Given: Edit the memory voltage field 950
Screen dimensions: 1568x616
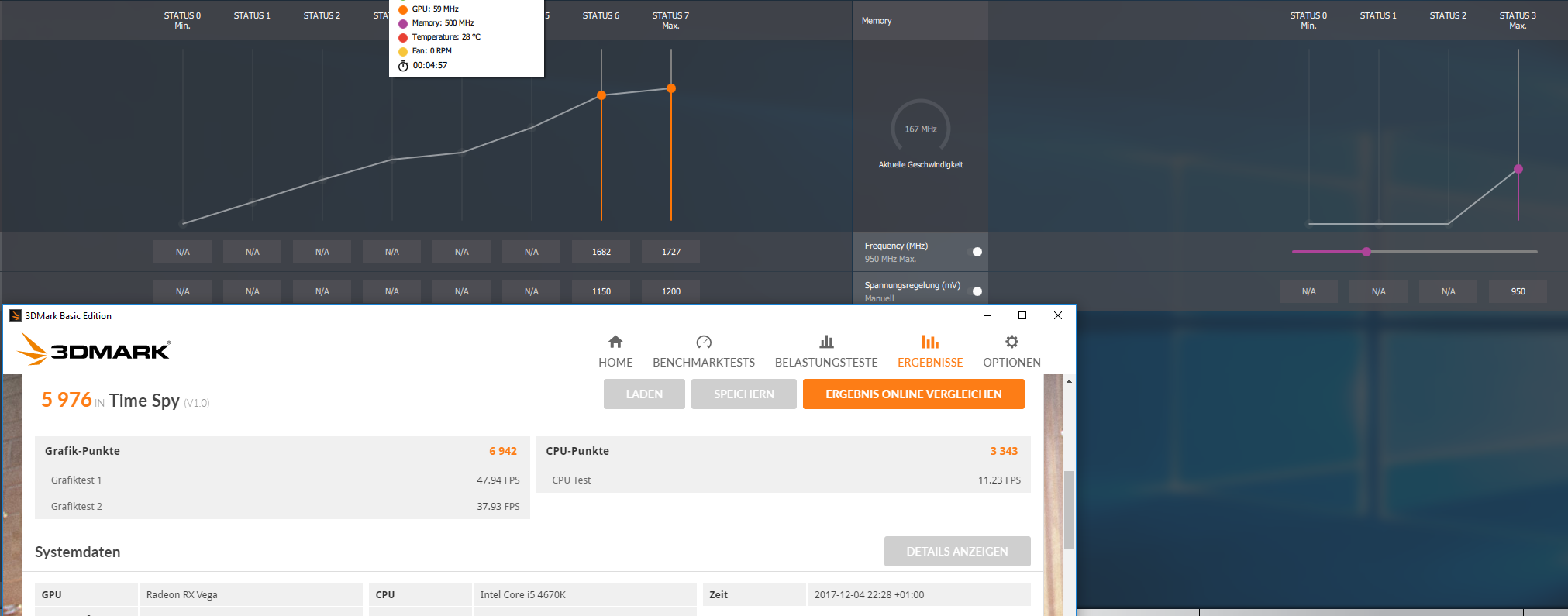Looking at the screenshot, I should coord(1518,291).
